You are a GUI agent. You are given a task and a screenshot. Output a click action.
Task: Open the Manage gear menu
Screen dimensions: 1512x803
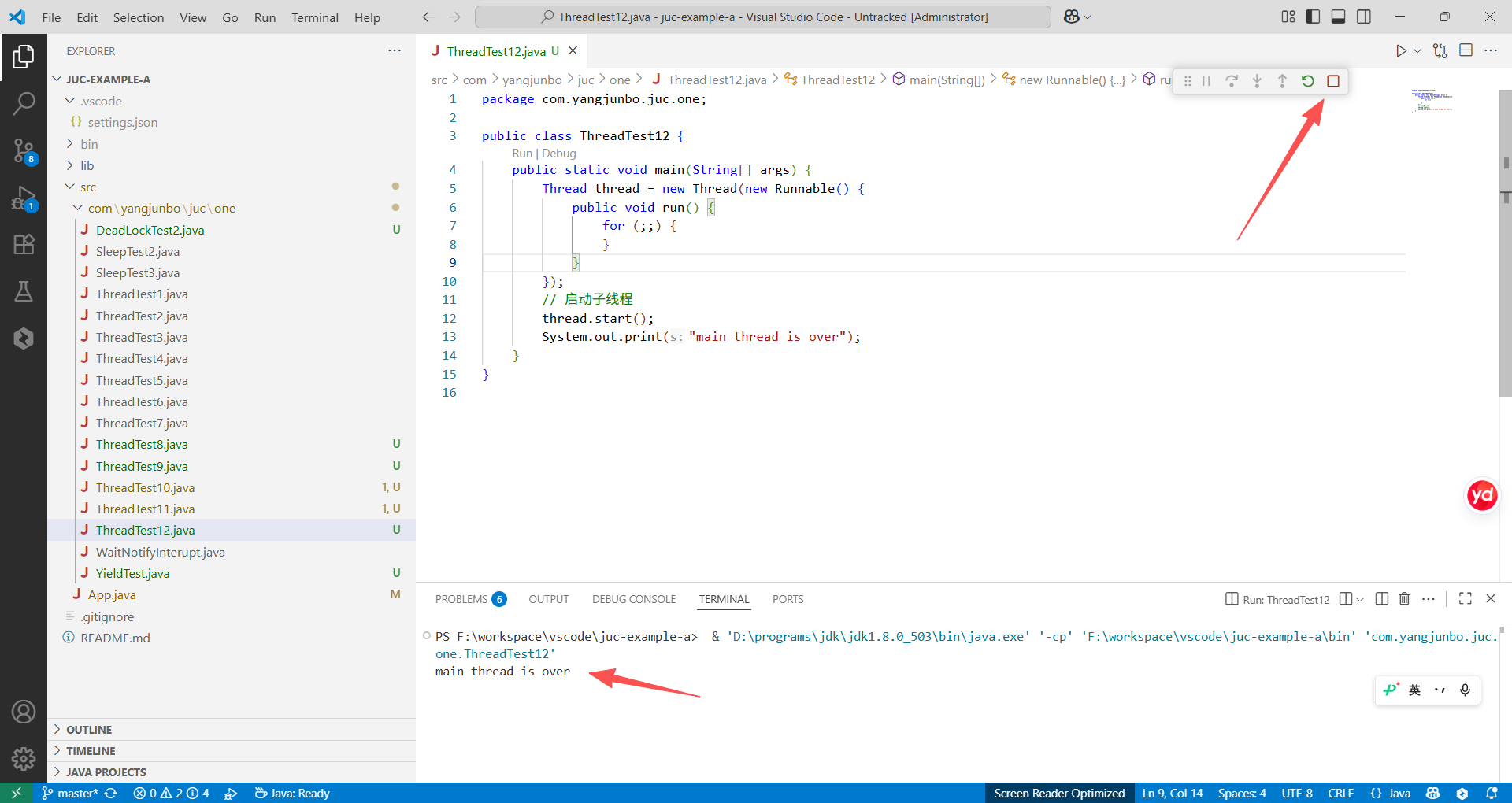24,759
